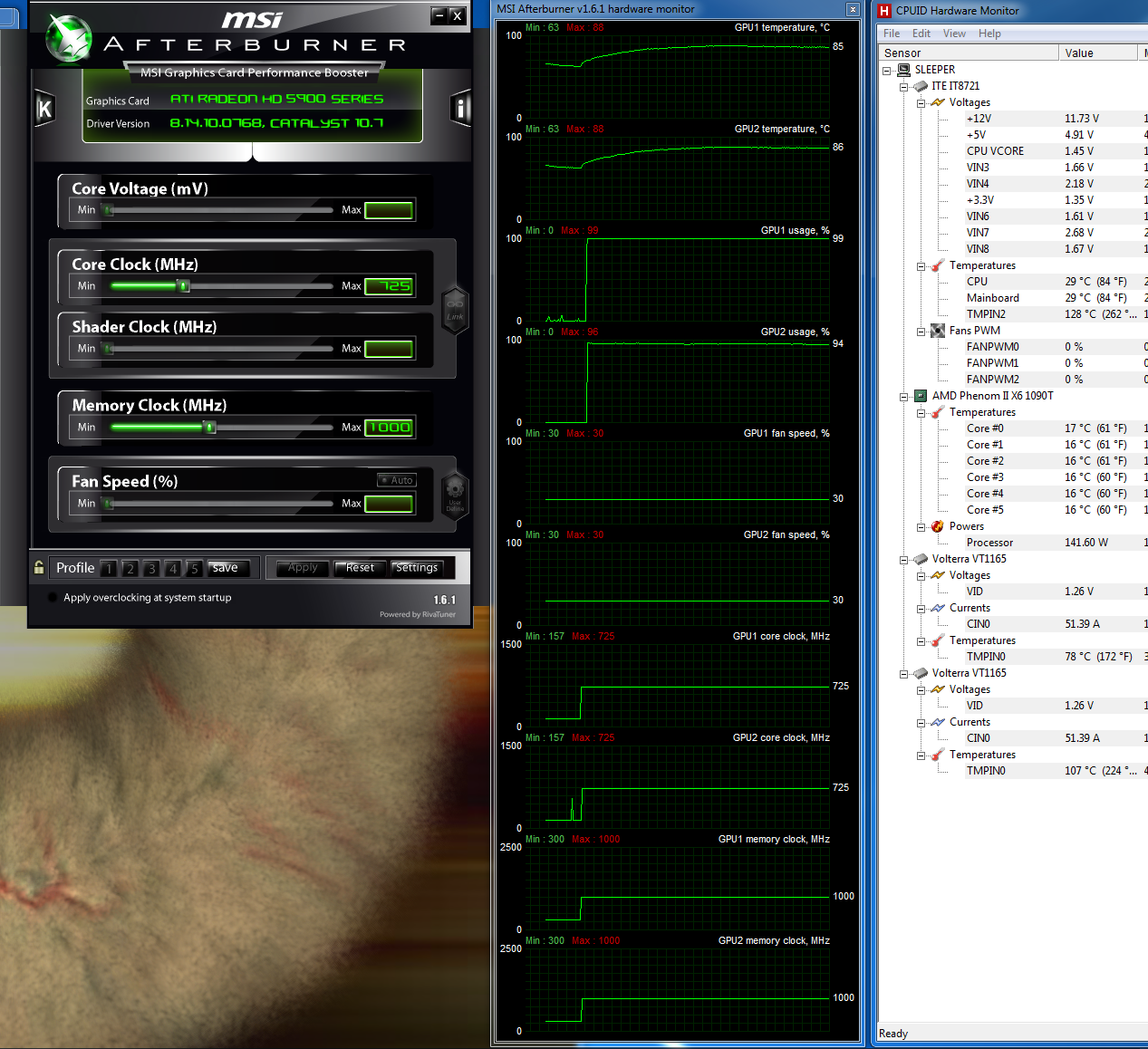
Task: Close the Afterburner hardware monitor window
Action: click(x=853, y=9)
